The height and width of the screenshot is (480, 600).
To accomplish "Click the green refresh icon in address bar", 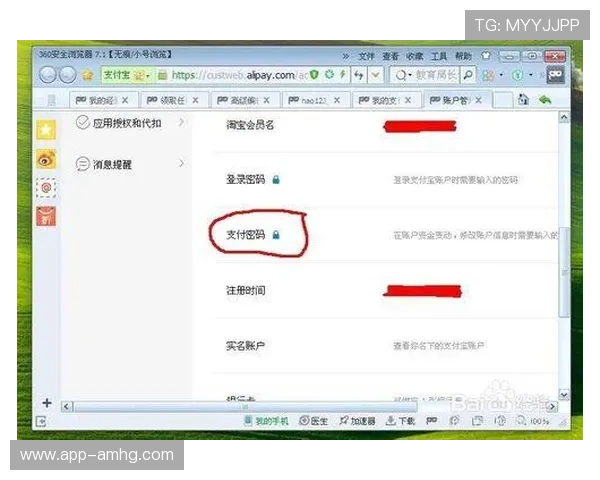I will [x=329, y=74].
